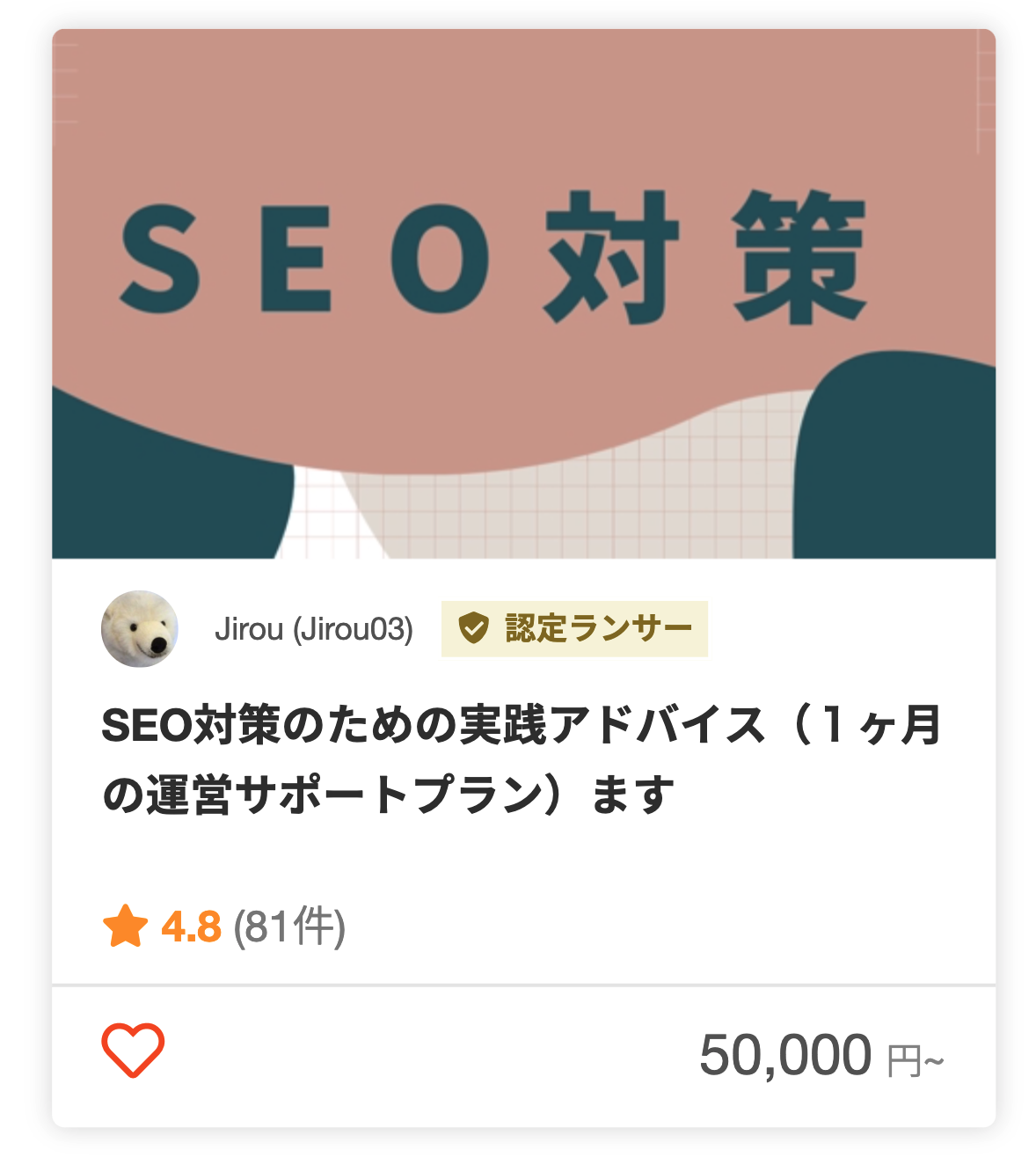Click the seller's profile picture thumbnail
This screenshot has width=1036, height=1172.
coord(139,629)
